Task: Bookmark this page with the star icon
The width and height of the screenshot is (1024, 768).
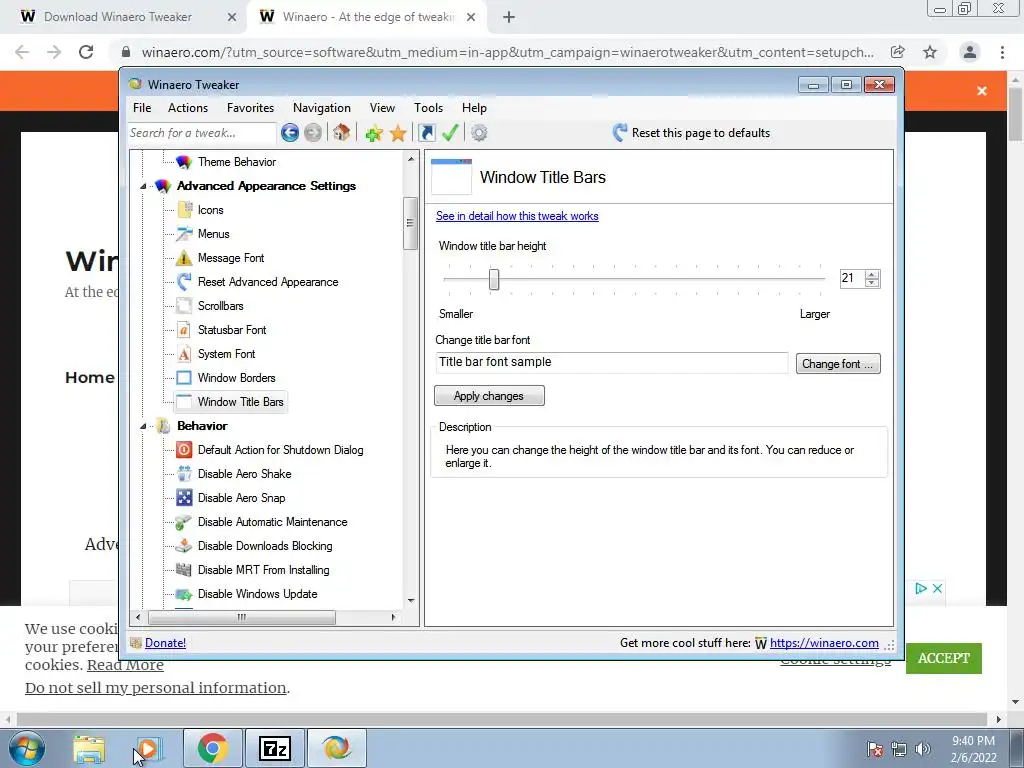Action: [930, 52]
